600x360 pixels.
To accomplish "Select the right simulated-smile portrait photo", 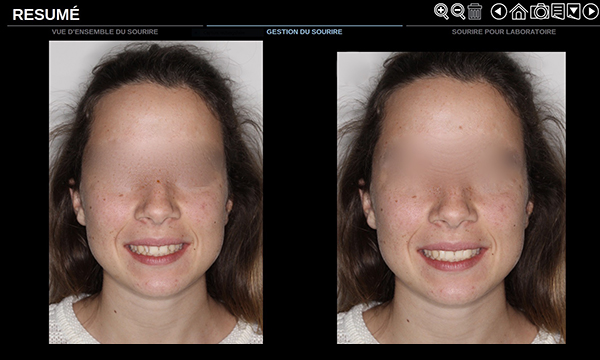I will click(451, 198).
